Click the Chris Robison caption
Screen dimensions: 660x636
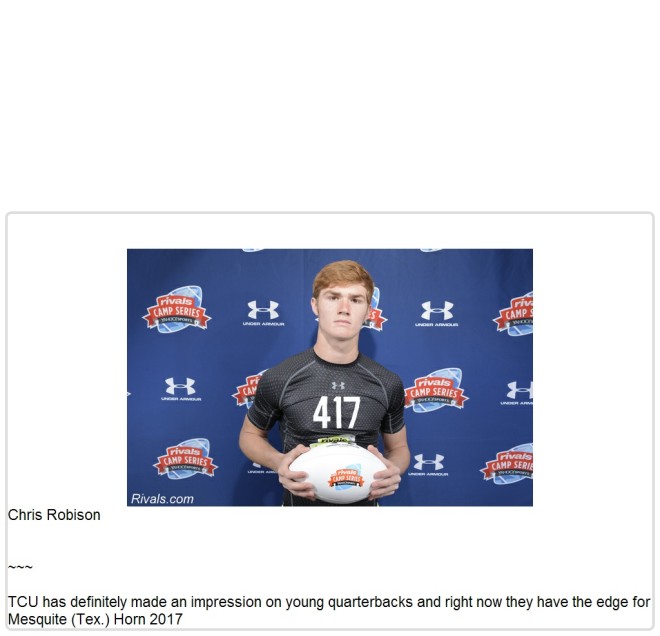(x=54, y=515)
